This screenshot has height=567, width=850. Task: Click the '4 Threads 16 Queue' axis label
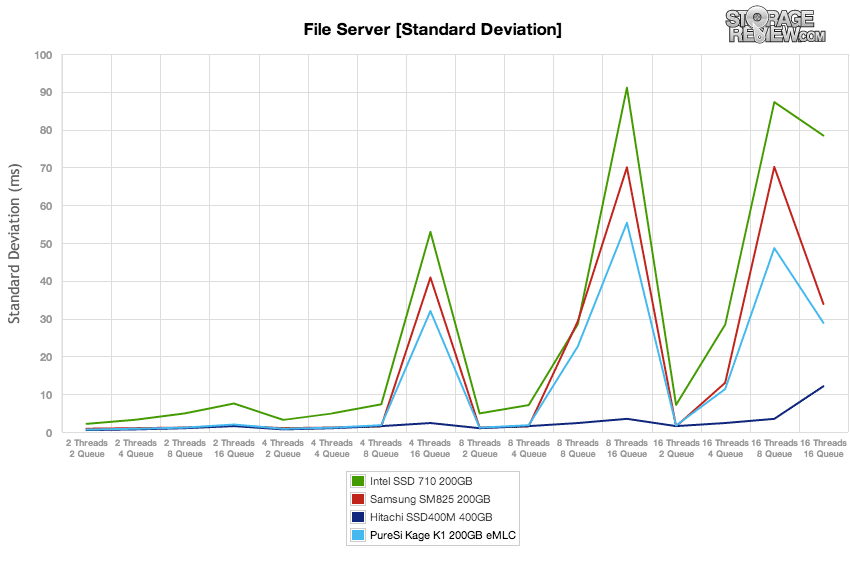(x=430, y=448)
